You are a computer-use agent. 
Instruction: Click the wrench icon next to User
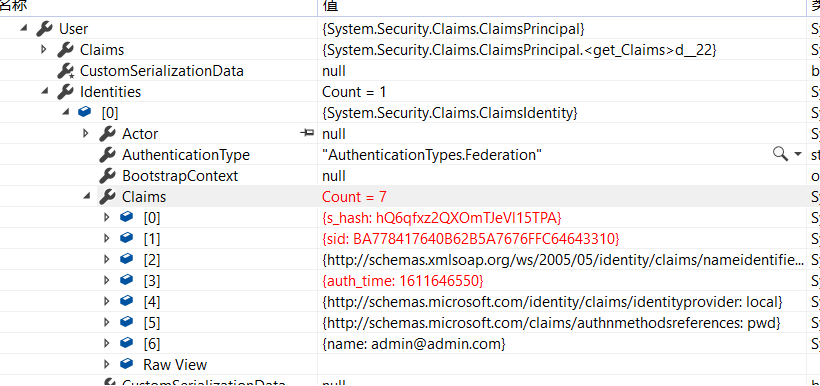[x=44, y=29]
